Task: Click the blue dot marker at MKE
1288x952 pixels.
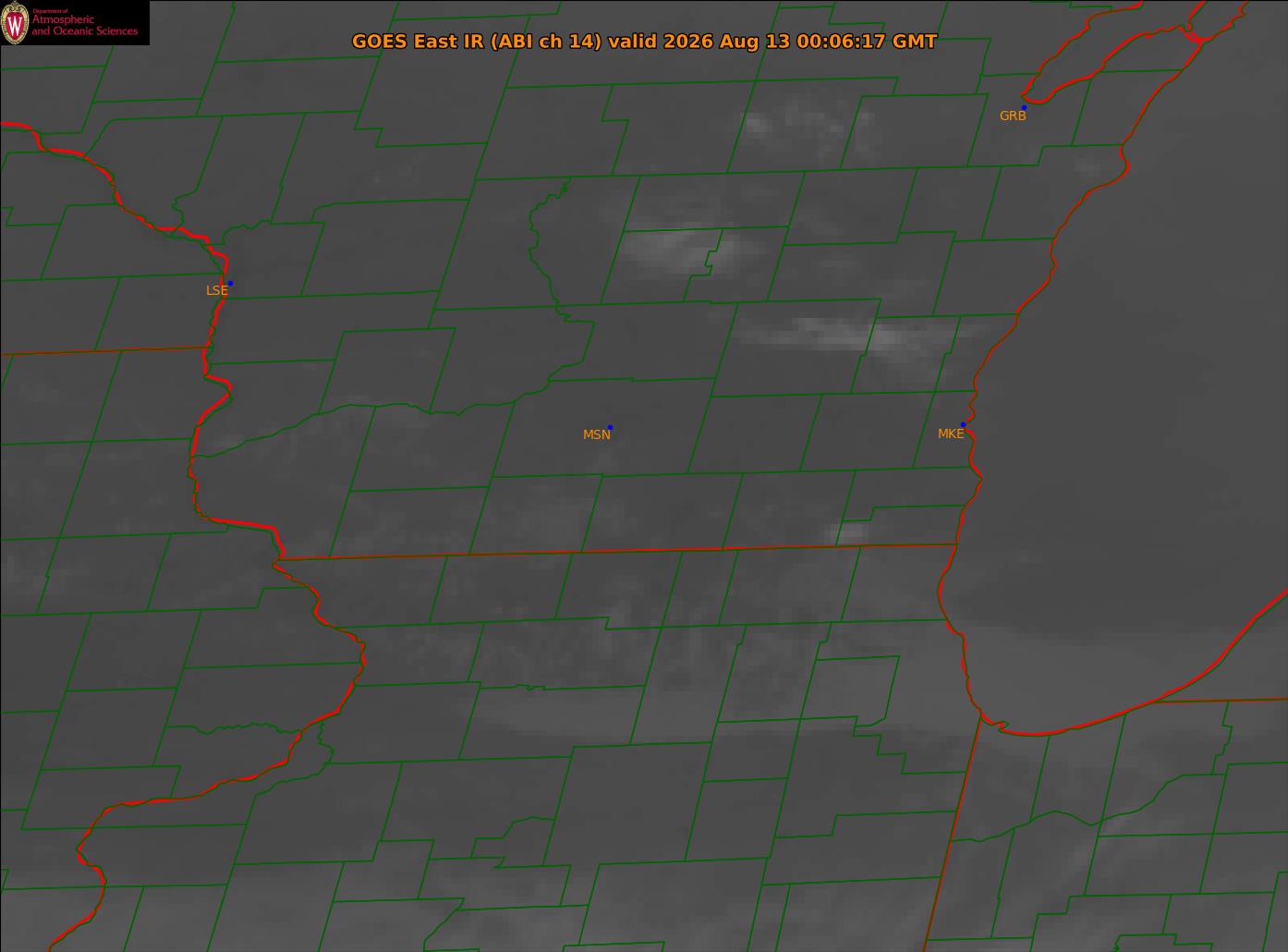Action: tap(963, 424)
